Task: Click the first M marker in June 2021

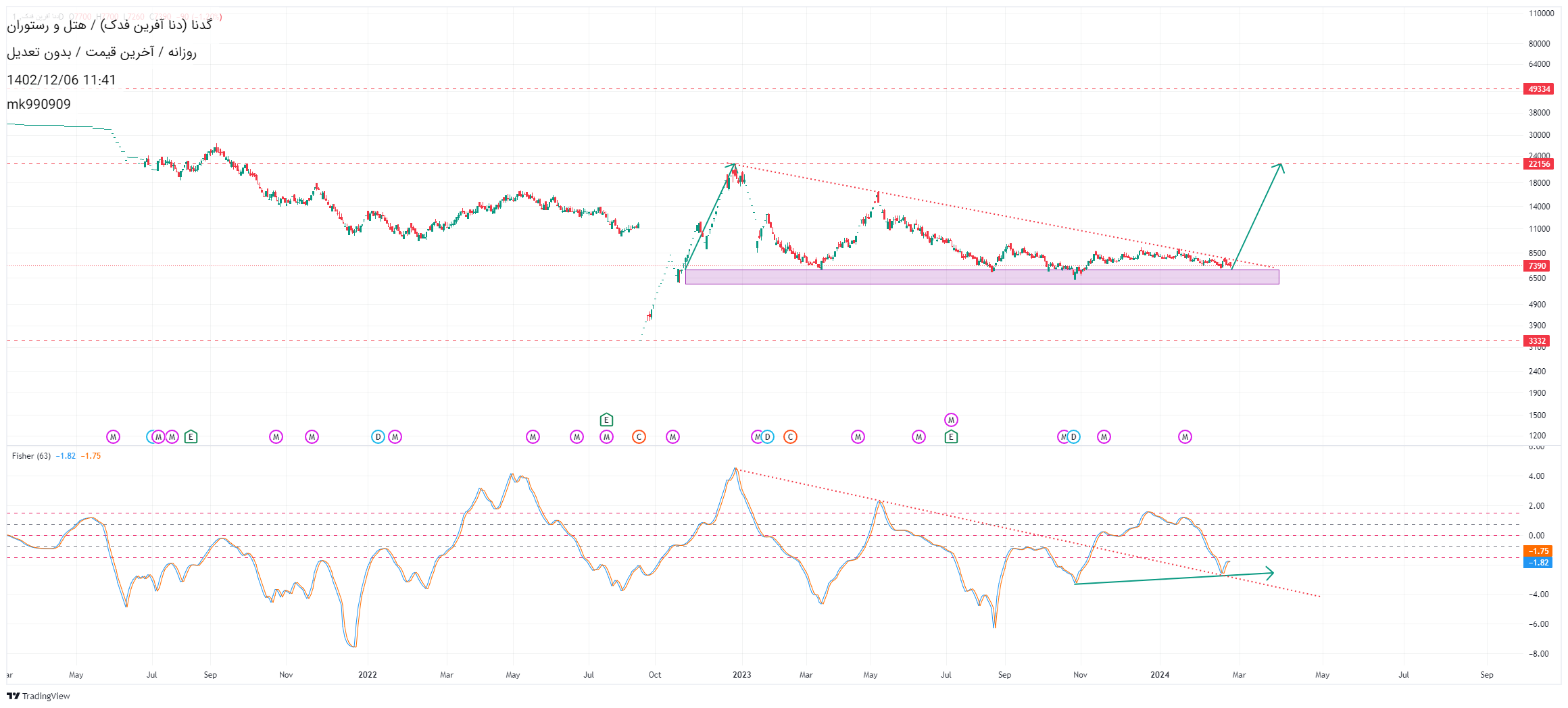Action: (114, 437)
